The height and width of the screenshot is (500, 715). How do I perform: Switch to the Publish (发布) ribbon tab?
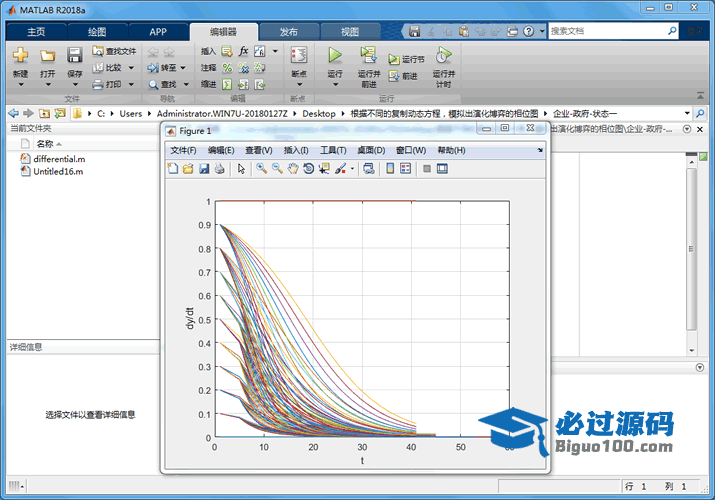click(288, 31)
